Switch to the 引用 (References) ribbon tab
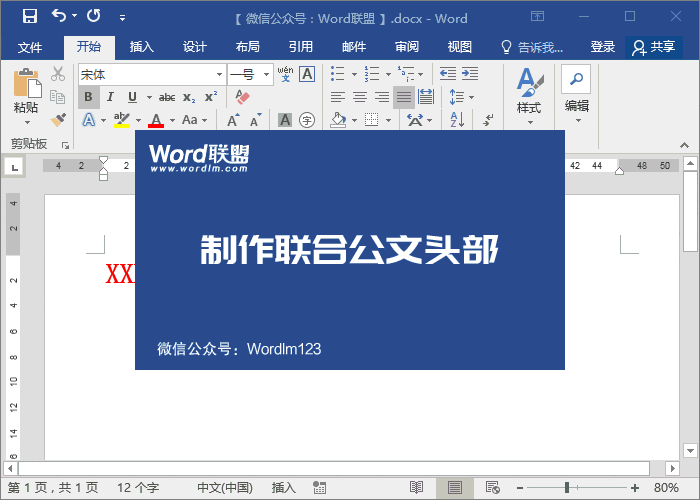Image resolution: width=700 pixels, height=500 pixels. click(x=301, y=47)
